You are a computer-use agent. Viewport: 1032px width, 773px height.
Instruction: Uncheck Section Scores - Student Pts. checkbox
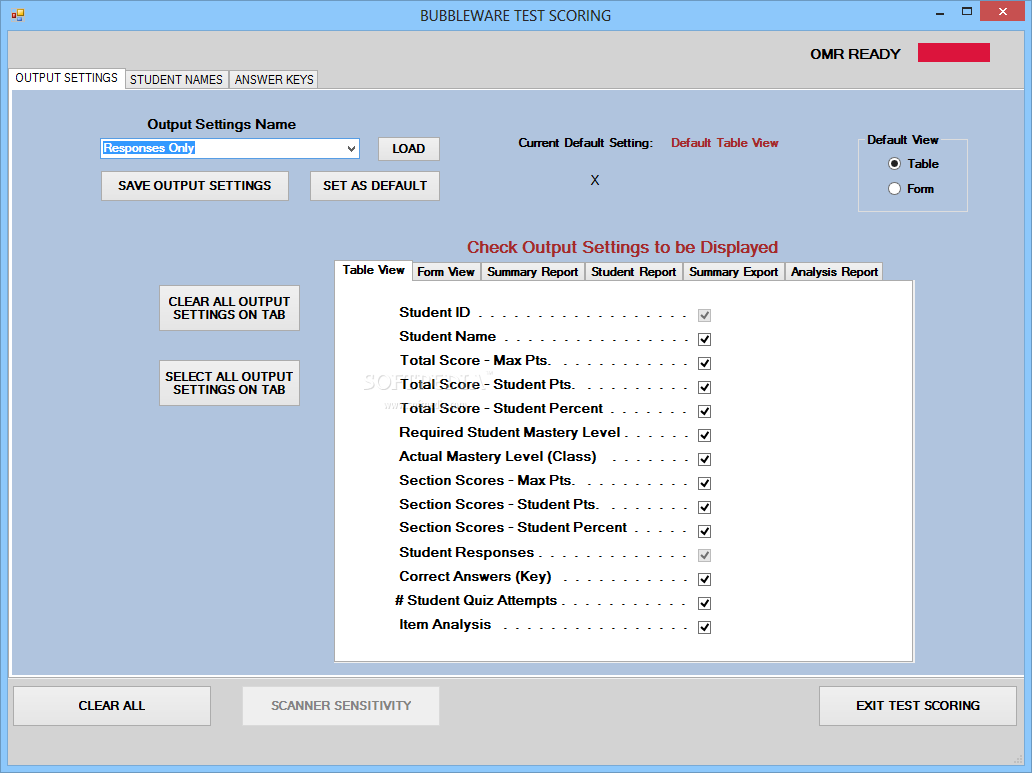(x=704, y=508)
